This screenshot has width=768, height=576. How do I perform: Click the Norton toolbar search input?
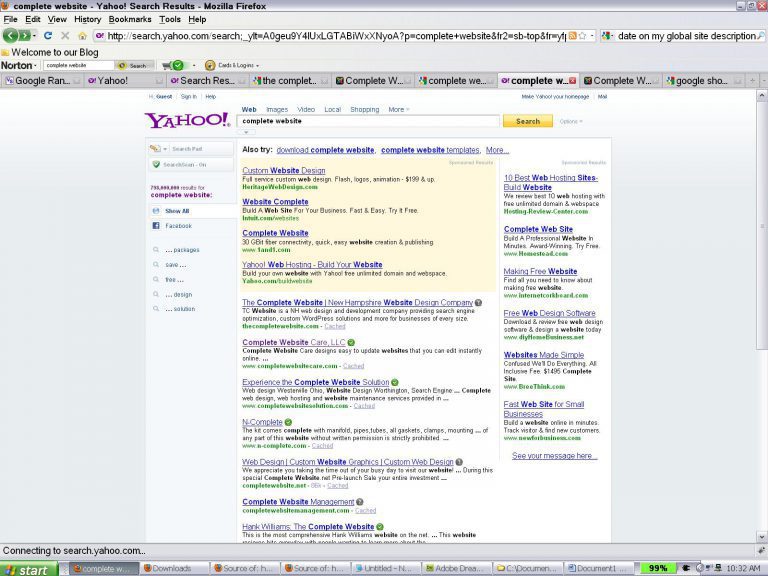(78, 65)
